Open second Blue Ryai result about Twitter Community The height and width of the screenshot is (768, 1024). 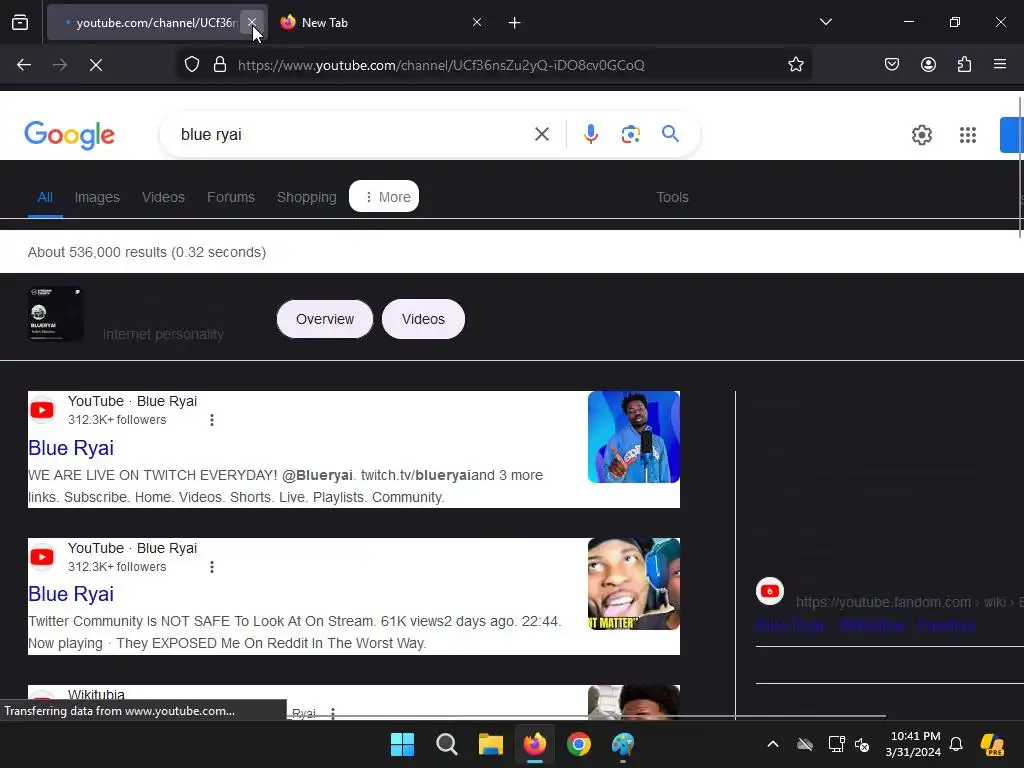click(x=71, y=594)
